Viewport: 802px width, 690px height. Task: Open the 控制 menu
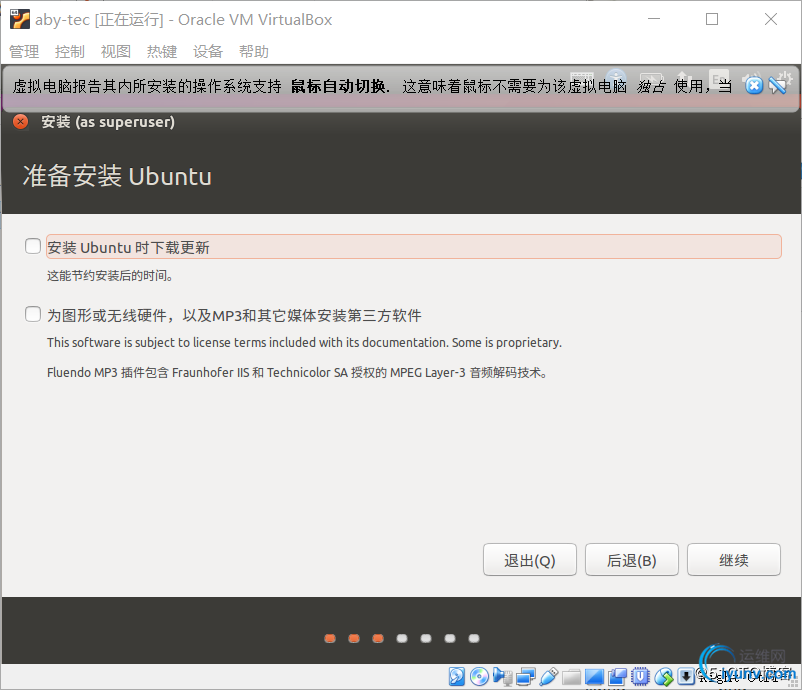coord(70,52)
